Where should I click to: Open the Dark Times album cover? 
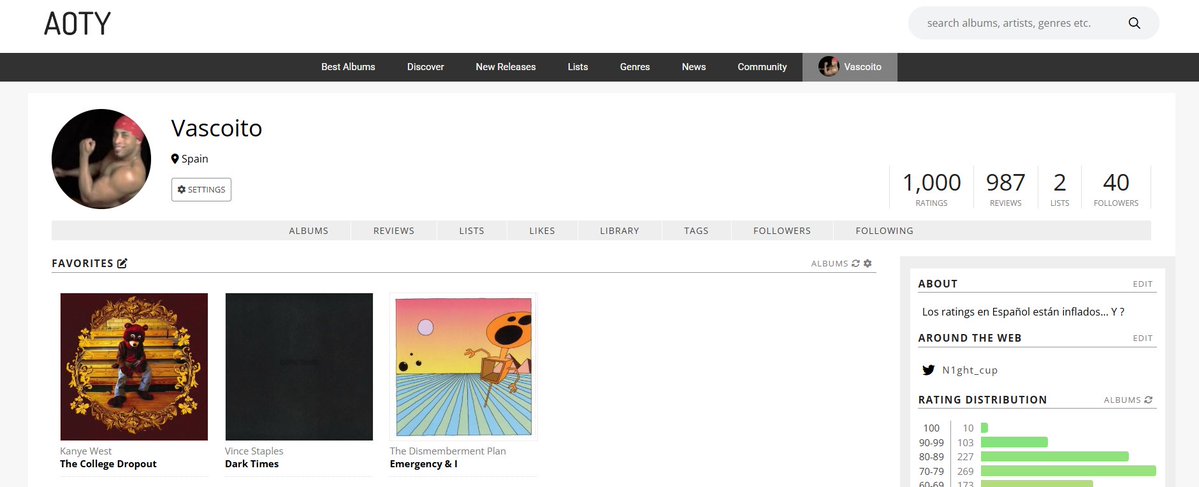[x=299, y=367]
